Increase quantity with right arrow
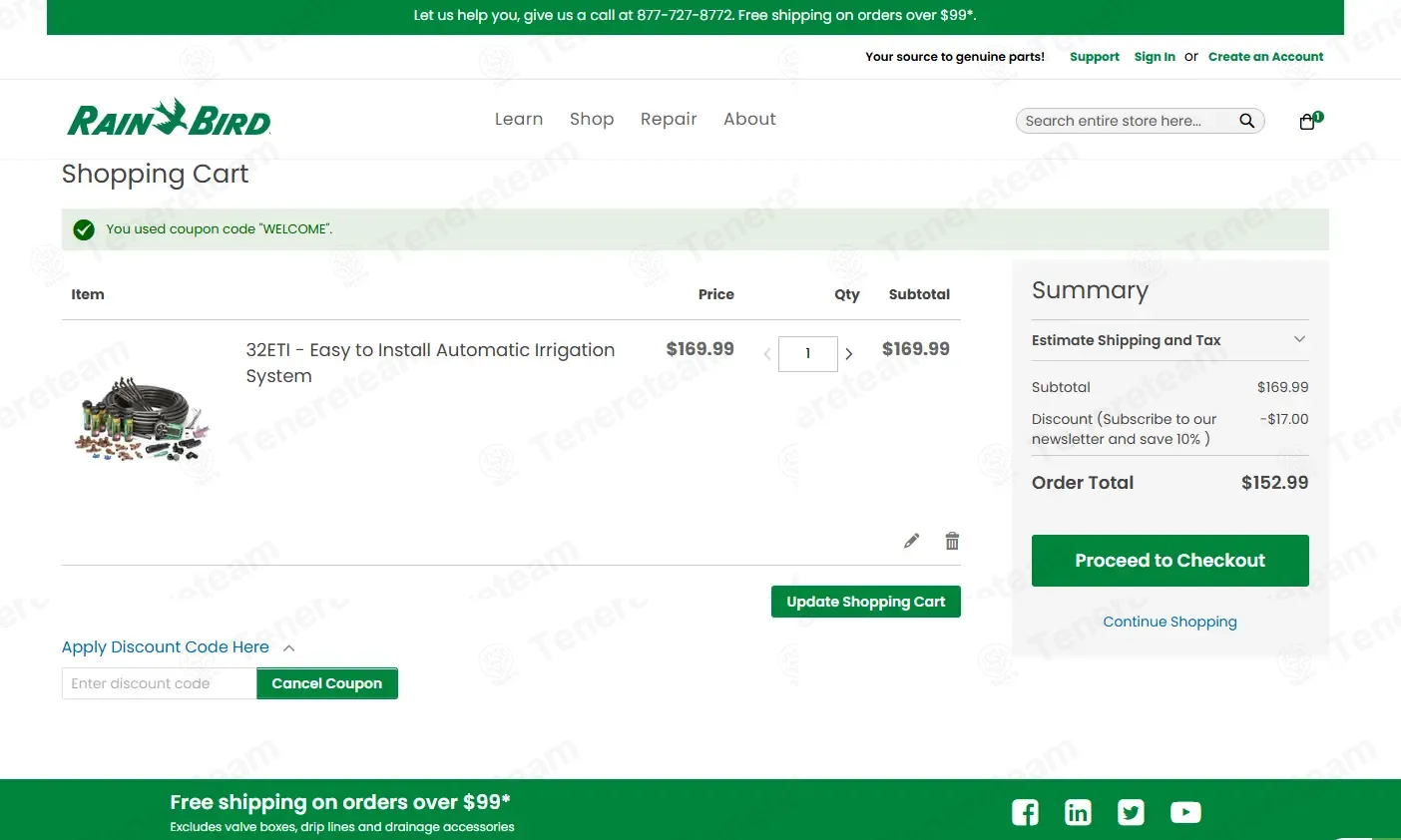 tap(849, 353)
